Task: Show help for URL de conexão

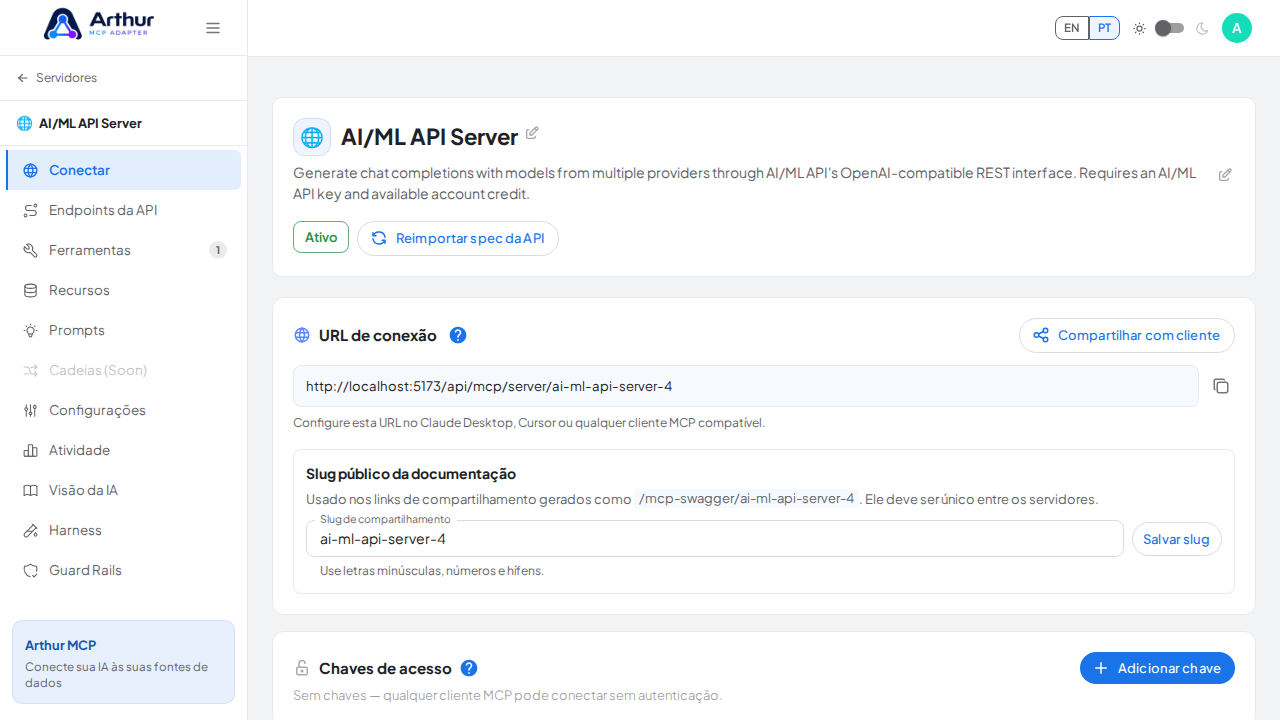Action: click(458, 335)
